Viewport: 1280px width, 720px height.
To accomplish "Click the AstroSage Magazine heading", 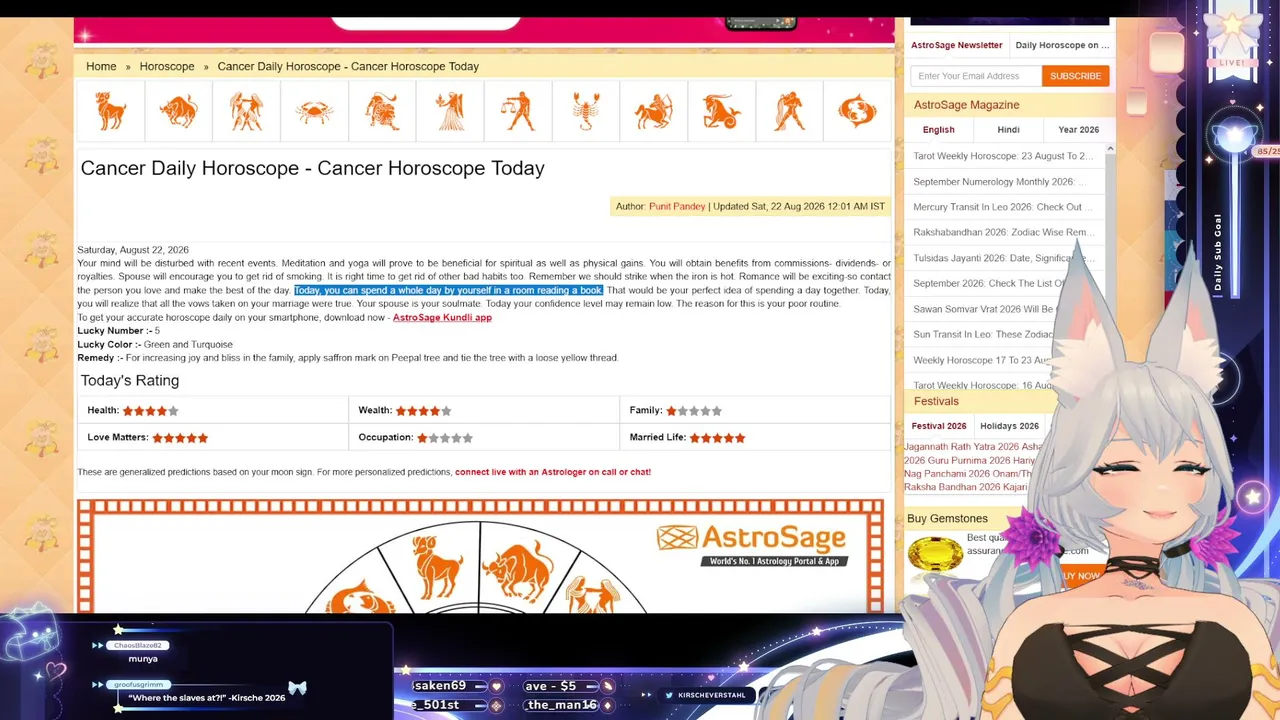I will [966, 105].
